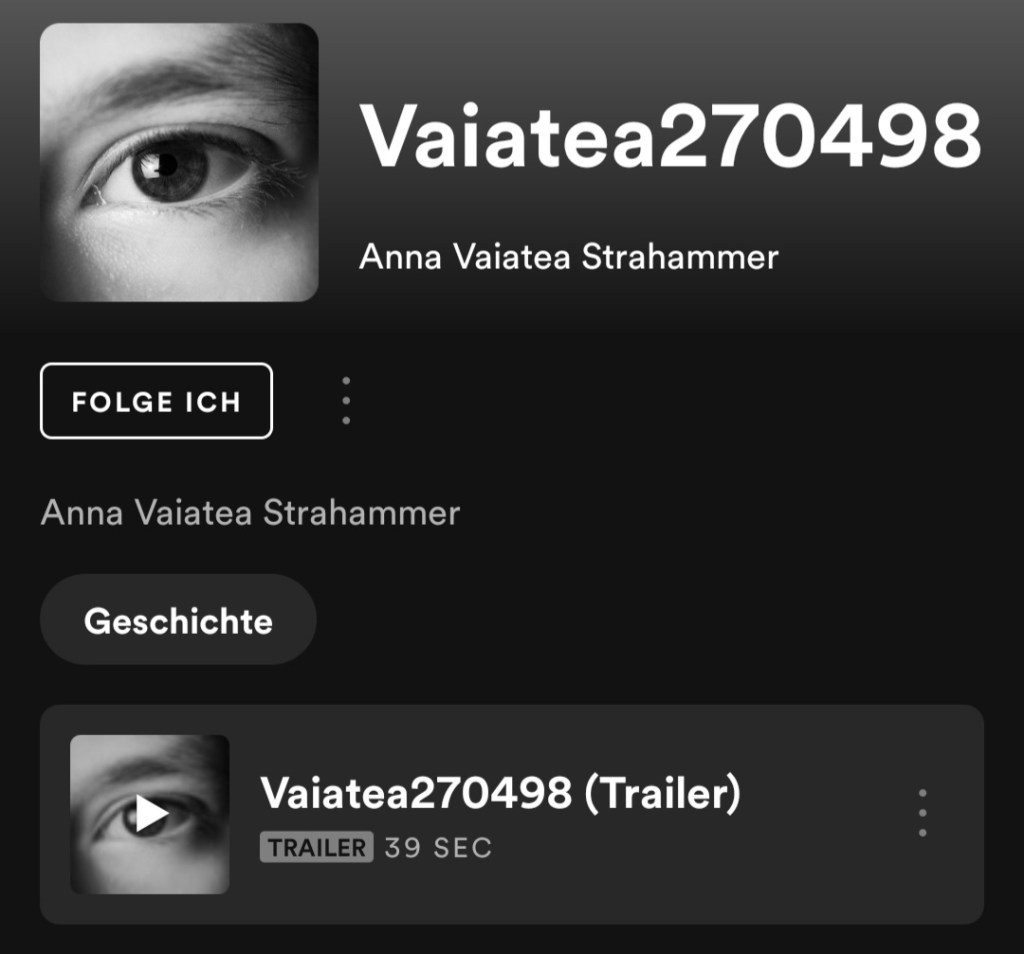
Task: Open the three-dot menu beside FOLGE ICH
Action: pyautogui.click(x=346, y=400)
